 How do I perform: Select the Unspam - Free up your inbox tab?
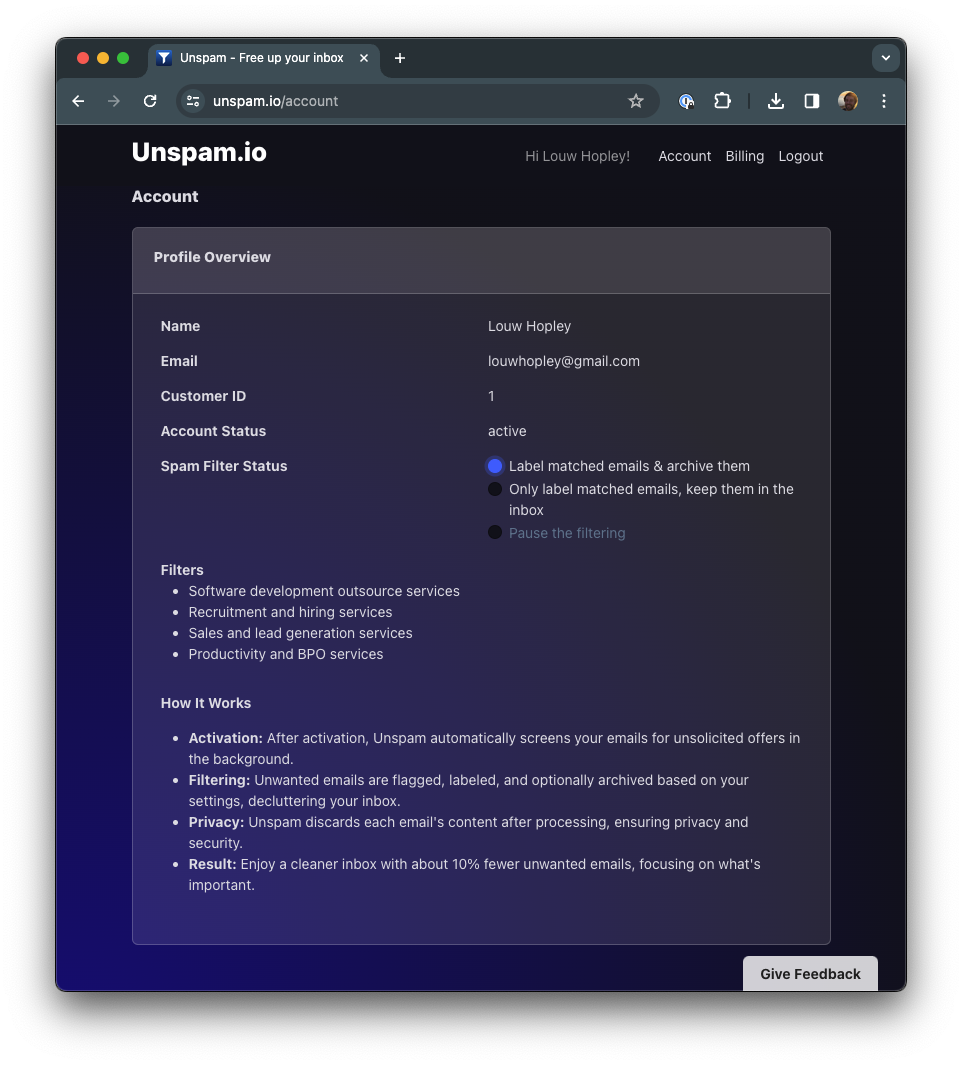263,58
